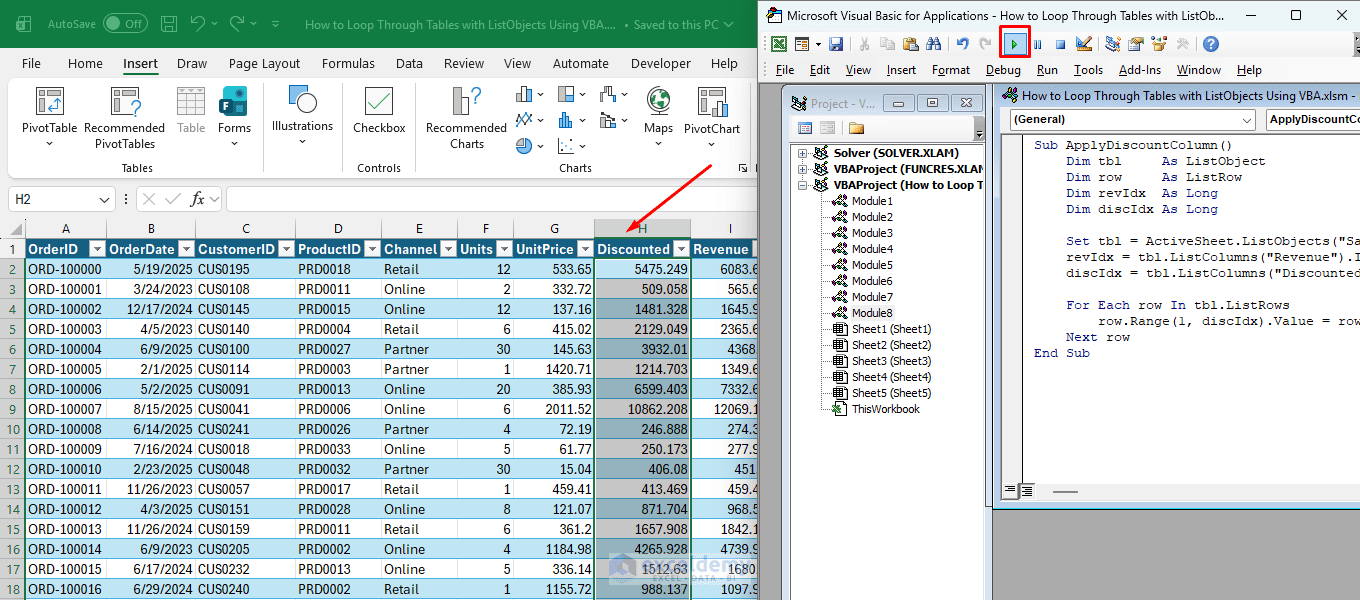
Task: Click Procedure View toggle below code pane
Action: [1011, 491]
